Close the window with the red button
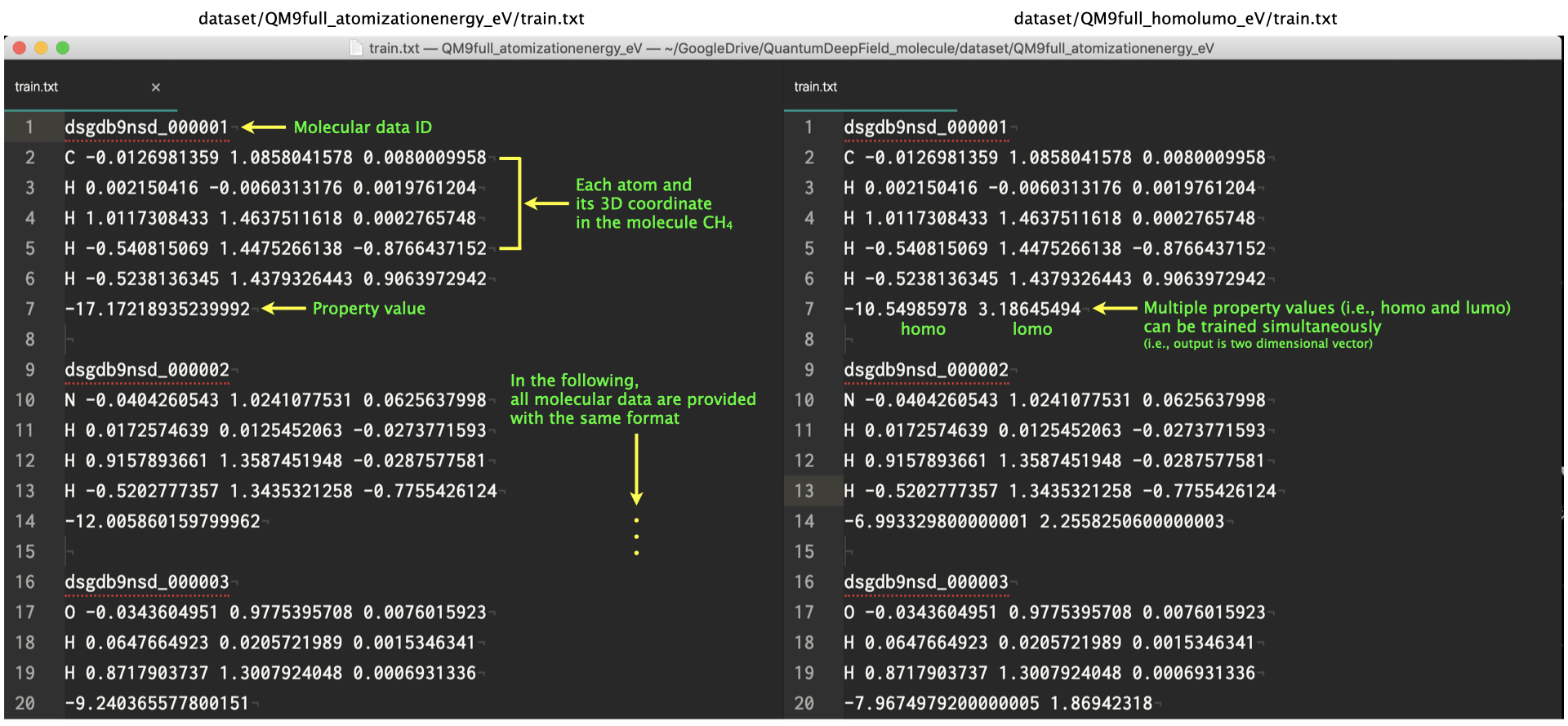Image resolution: width=1568 pixels, height=726 pixels. click(x=20, y=48)
